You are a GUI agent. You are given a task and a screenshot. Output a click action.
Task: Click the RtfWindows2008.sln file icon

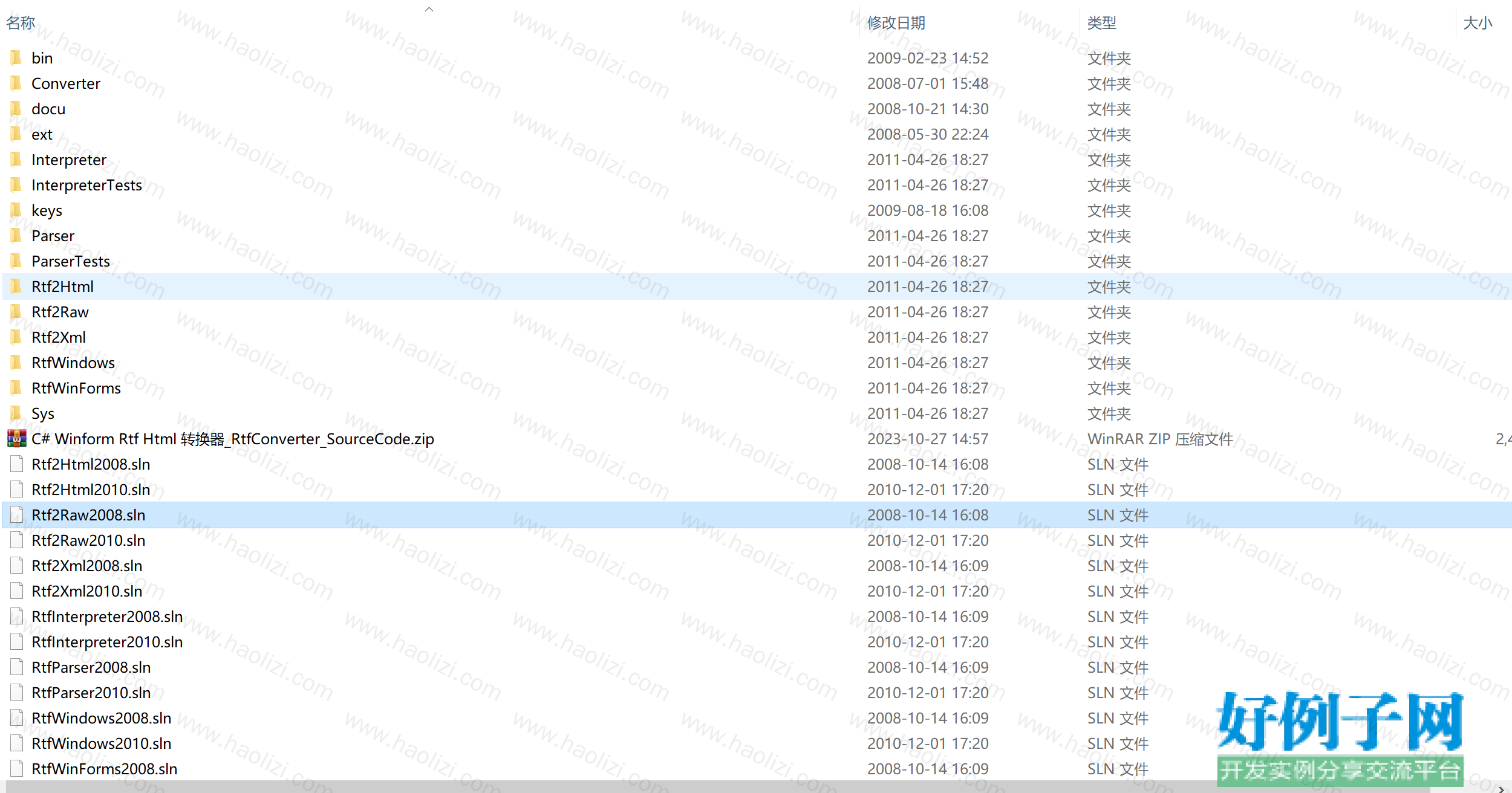17,718
